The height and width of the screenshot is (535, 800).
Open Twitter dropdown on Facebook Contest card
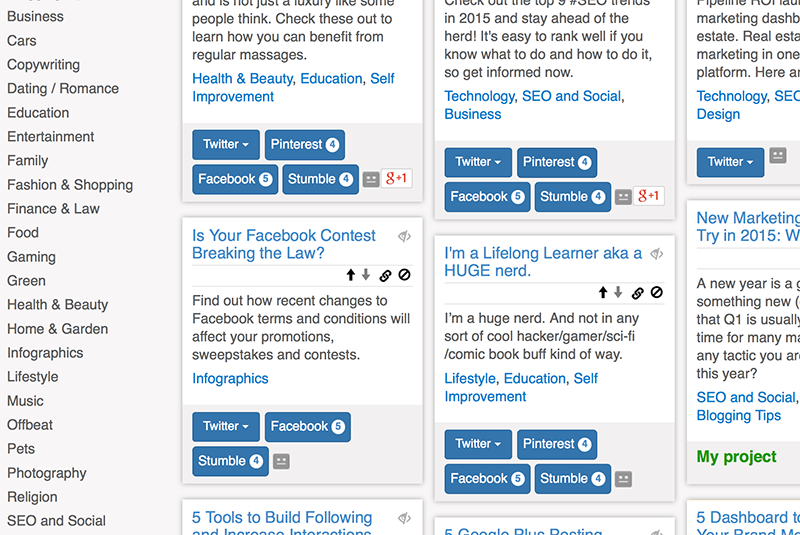tap(226, 426)
